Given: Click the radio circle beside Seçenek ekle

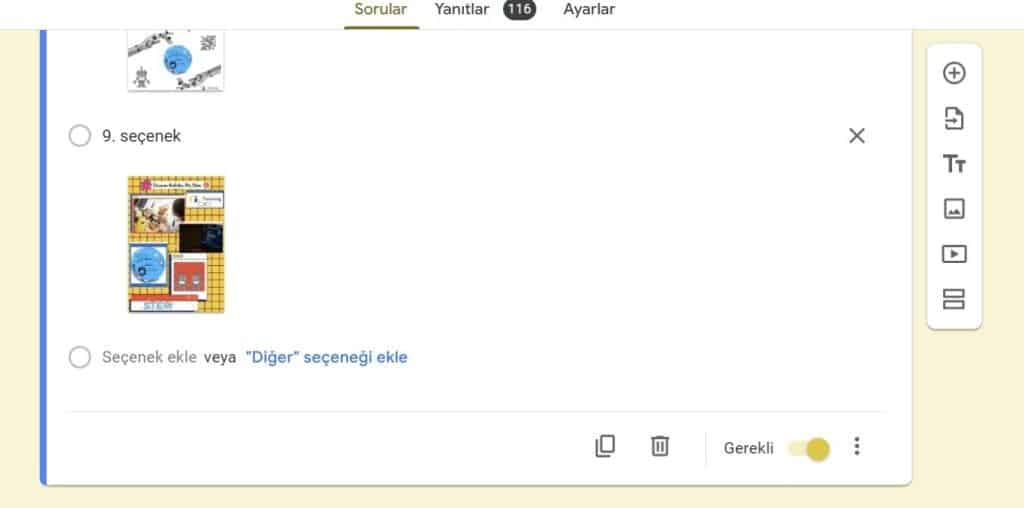Looking at the screenshot, I should tap(80, 357).
